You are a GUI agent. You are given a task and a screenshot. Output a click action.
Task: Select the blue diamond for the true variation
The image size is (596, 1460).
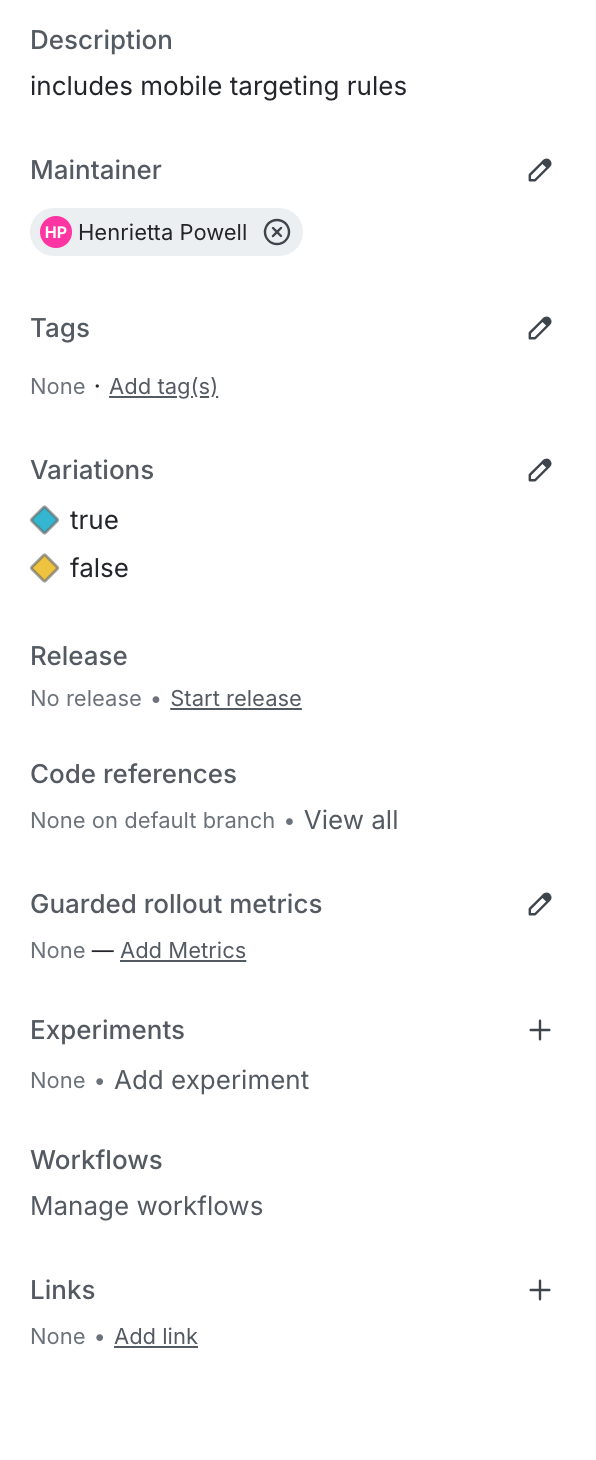coord(47,519)
